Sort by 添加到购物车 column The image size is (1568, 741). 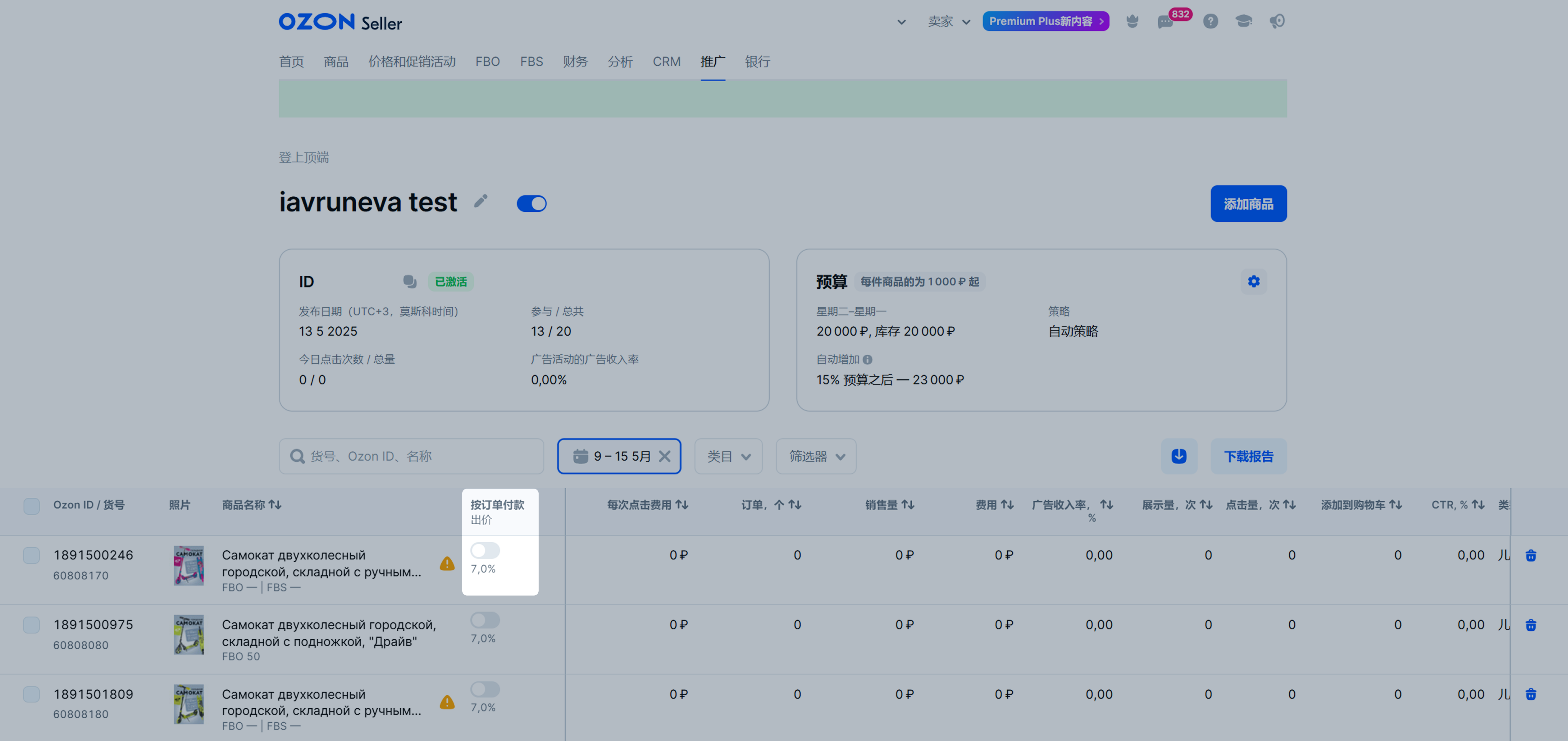coord(1396,505)
